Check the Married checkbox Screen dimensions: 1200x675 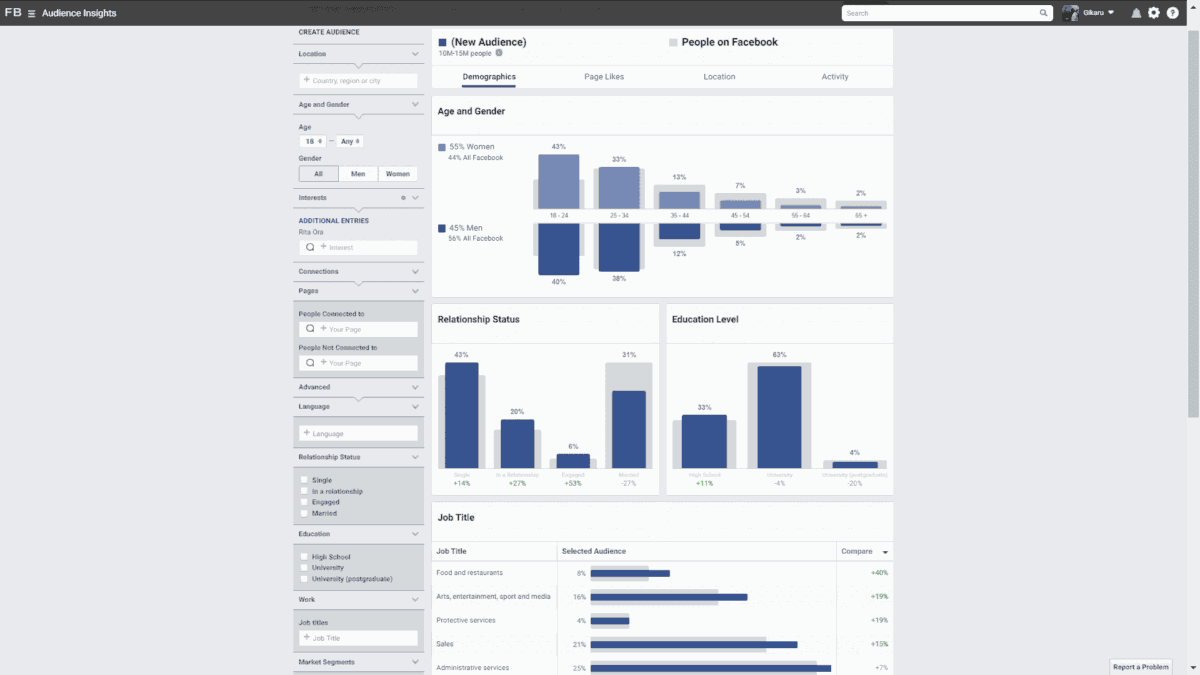tap(304, 513)
